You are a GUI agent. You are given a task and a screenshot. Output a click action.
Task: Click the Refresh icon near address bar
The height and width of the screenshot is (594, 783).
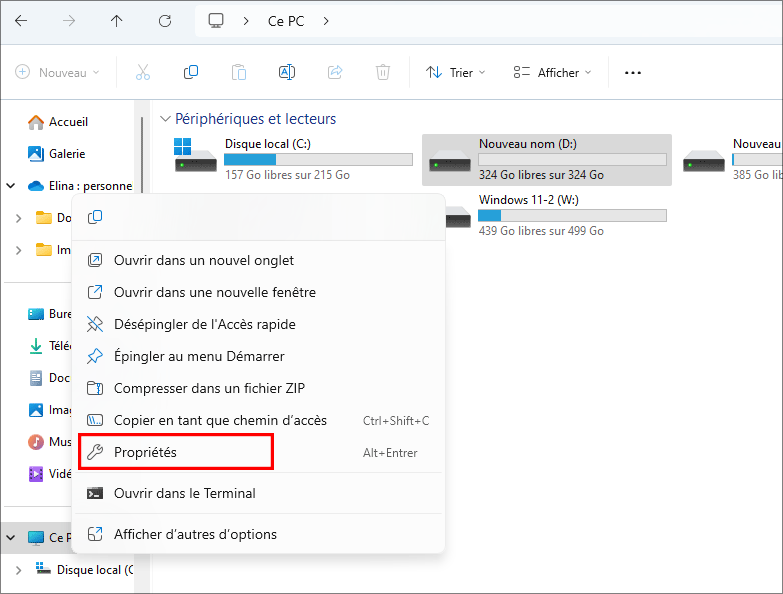coord(165,20)
